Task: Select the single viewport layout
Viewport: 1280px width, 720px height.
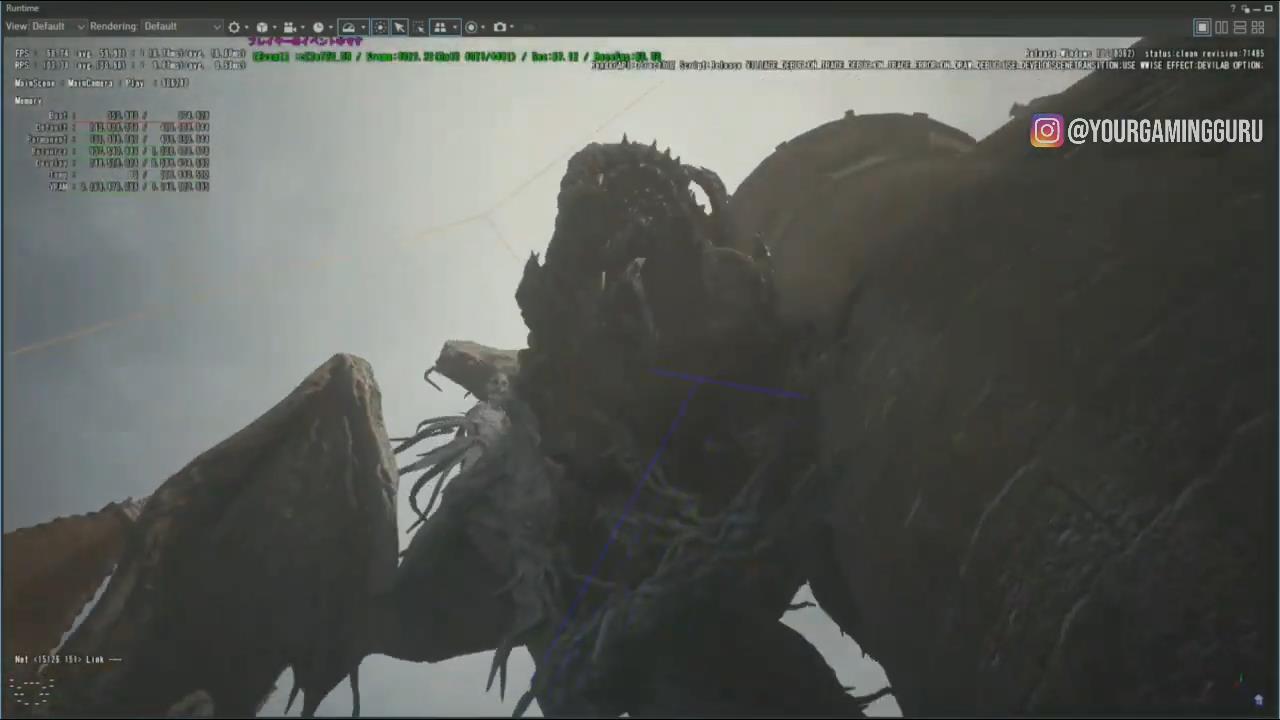Action: click(1202, 28)
